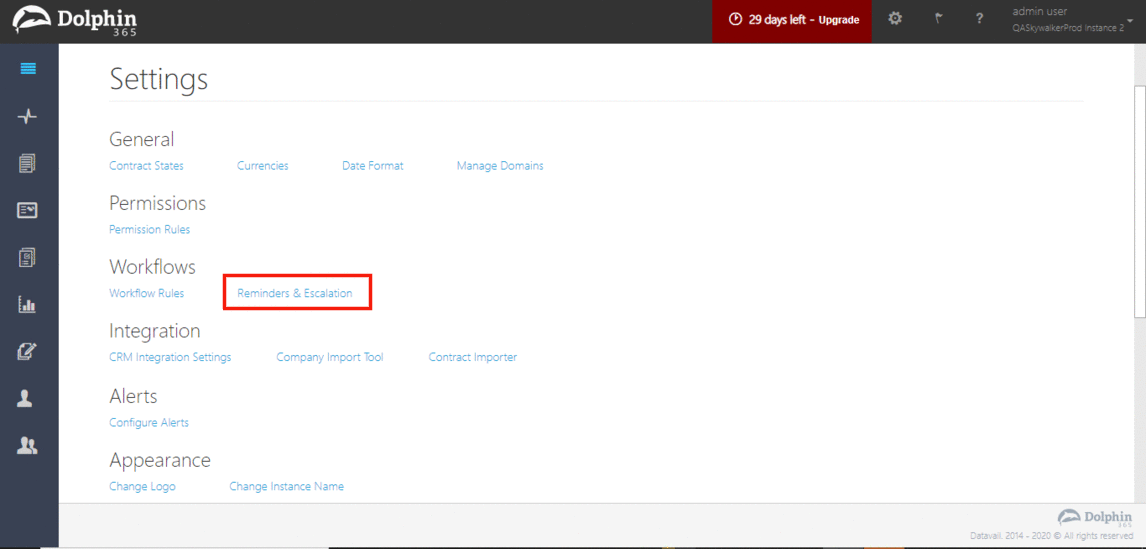Toggle the hamburger menu in the sidebar
This screenshot has height=549, width=1146.
coord(28,69)
